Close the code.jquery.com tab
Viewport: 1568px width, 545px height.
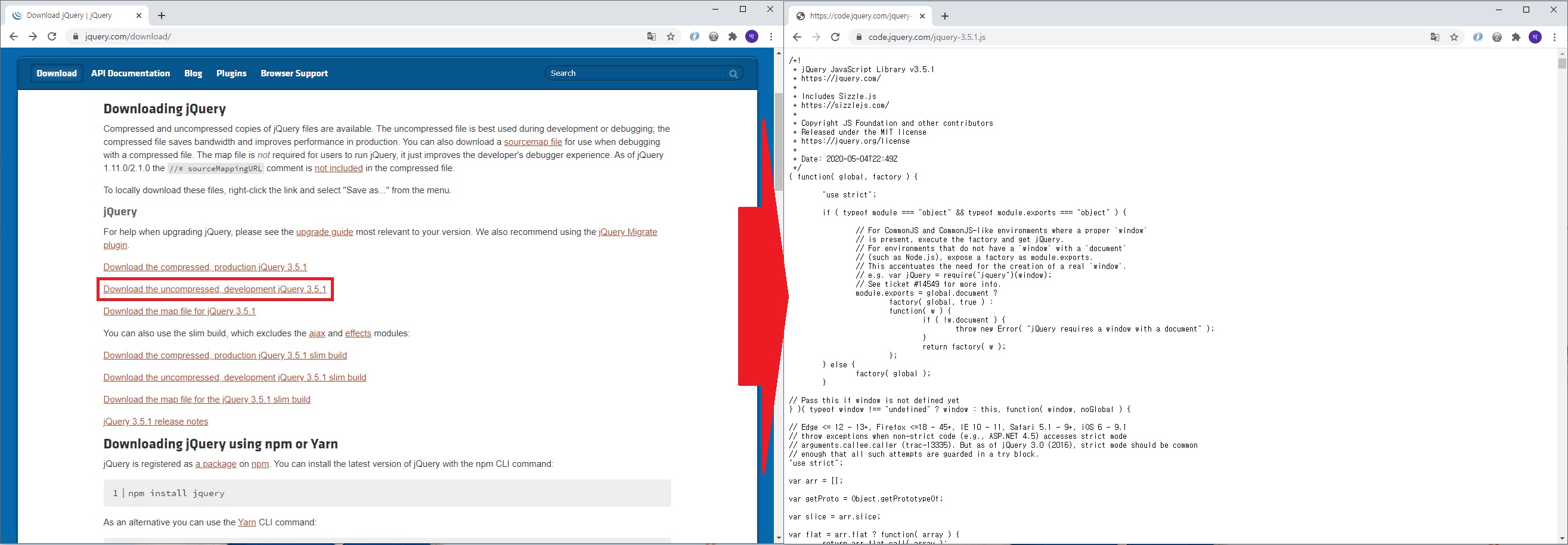point(923,16)
